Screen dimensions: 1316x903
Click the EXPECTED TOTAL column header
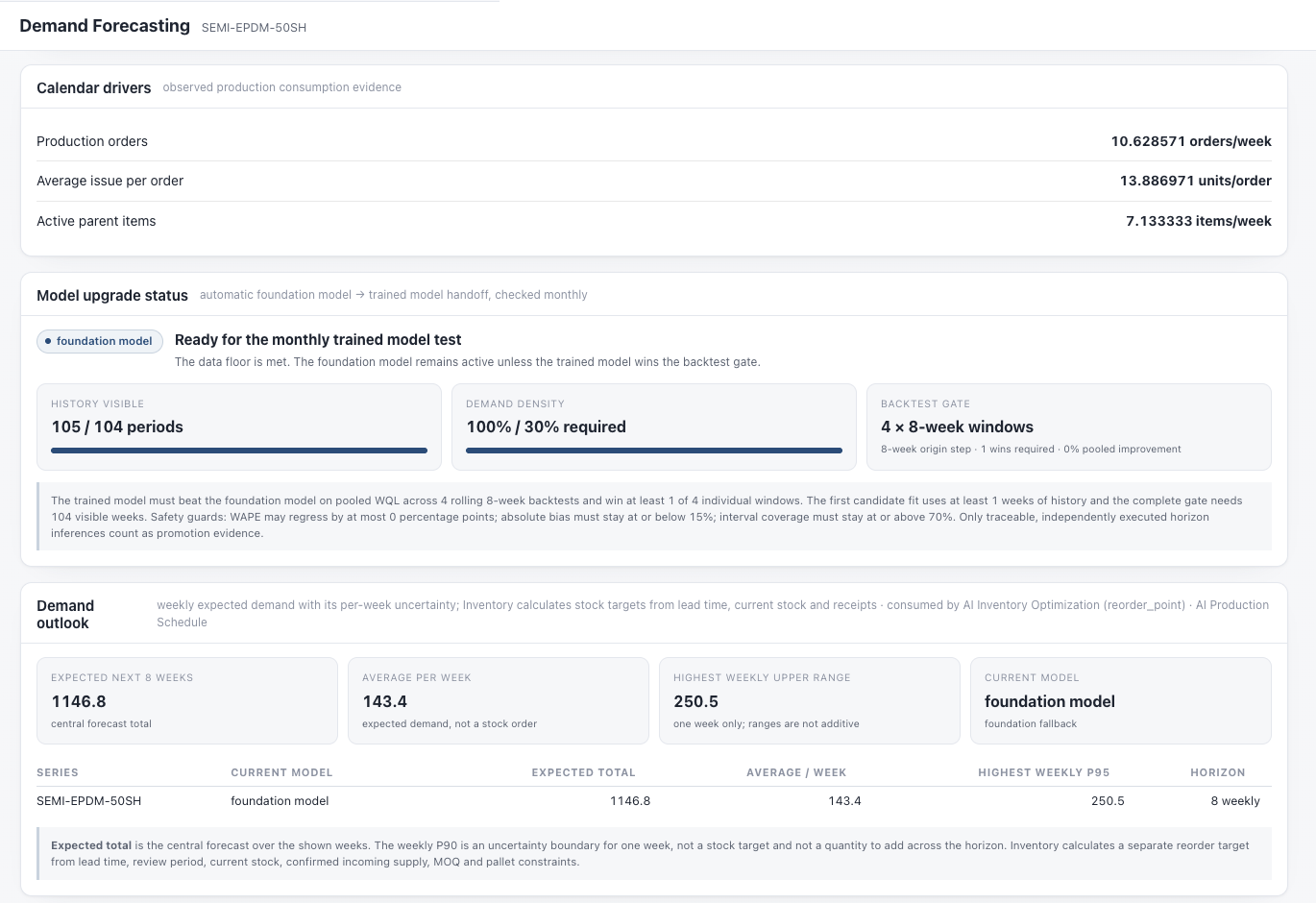tap(584, 772)
